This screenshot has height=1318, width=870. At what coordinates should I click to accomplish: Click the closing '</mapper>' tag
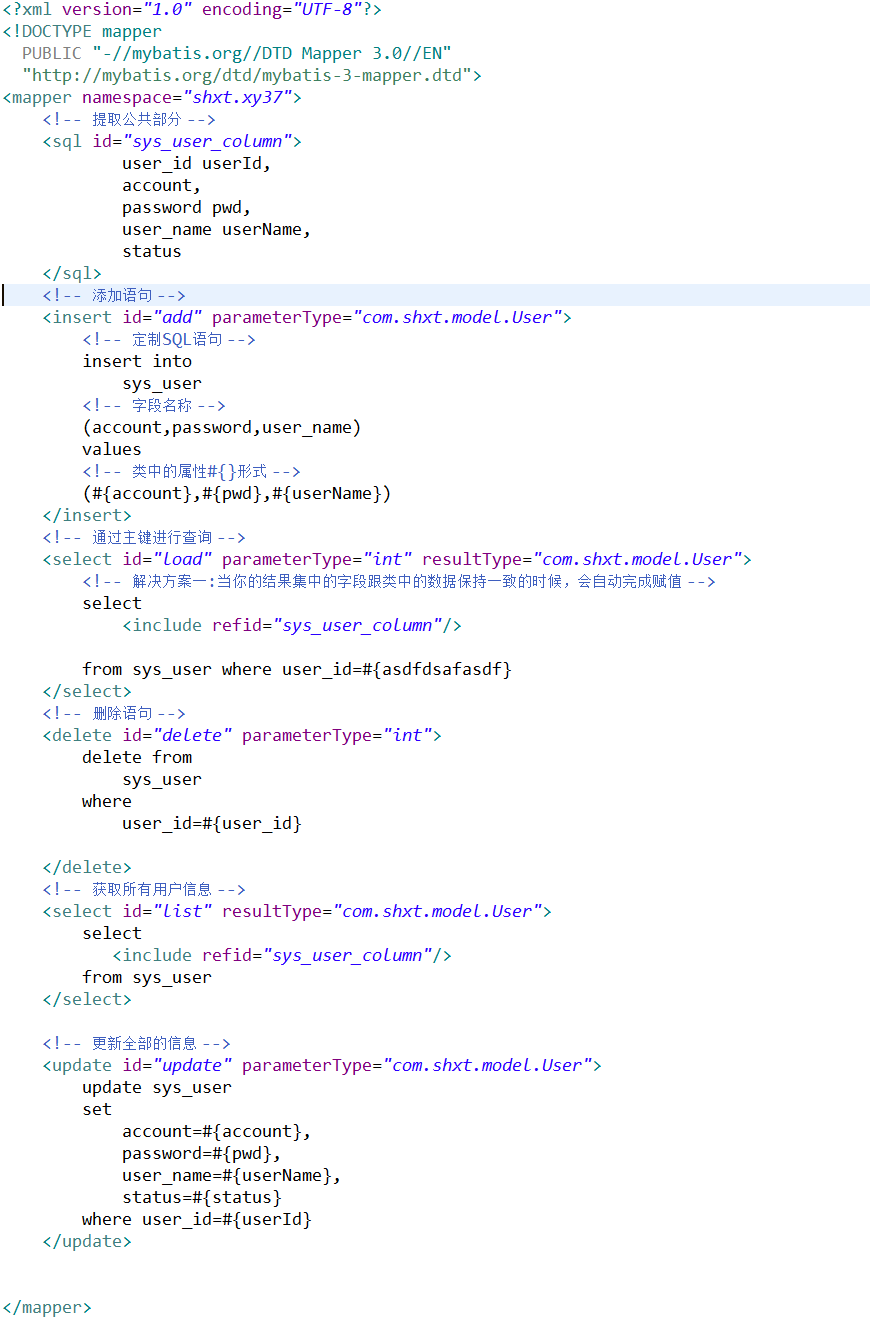(47, 1308)
